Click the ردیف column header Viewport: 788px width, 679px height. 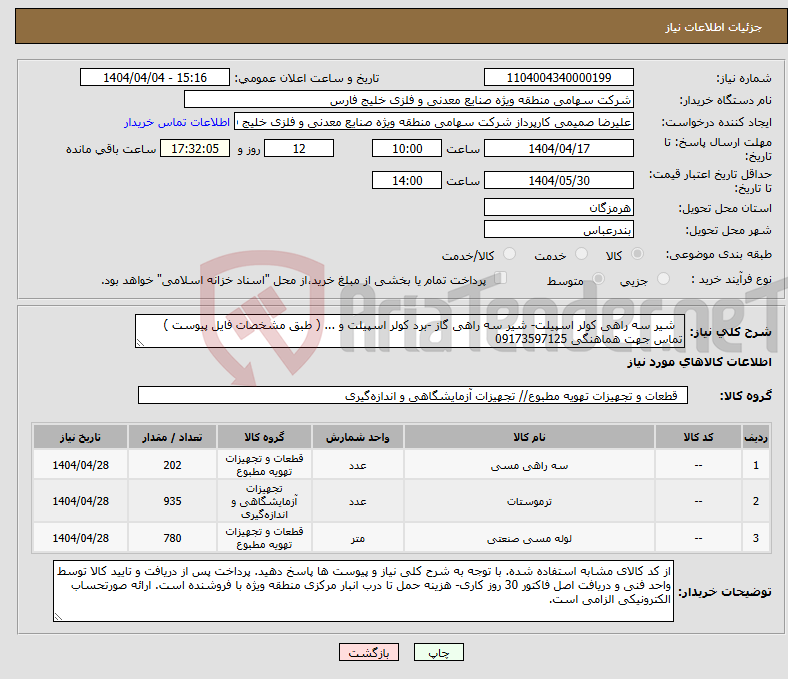point(755,437)
